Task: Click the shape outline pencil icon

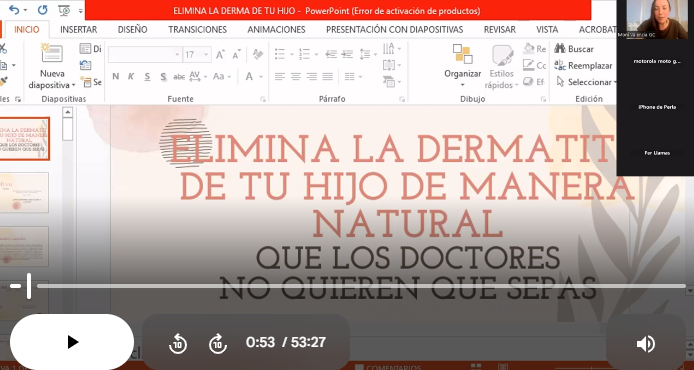Action: point(528,65)
